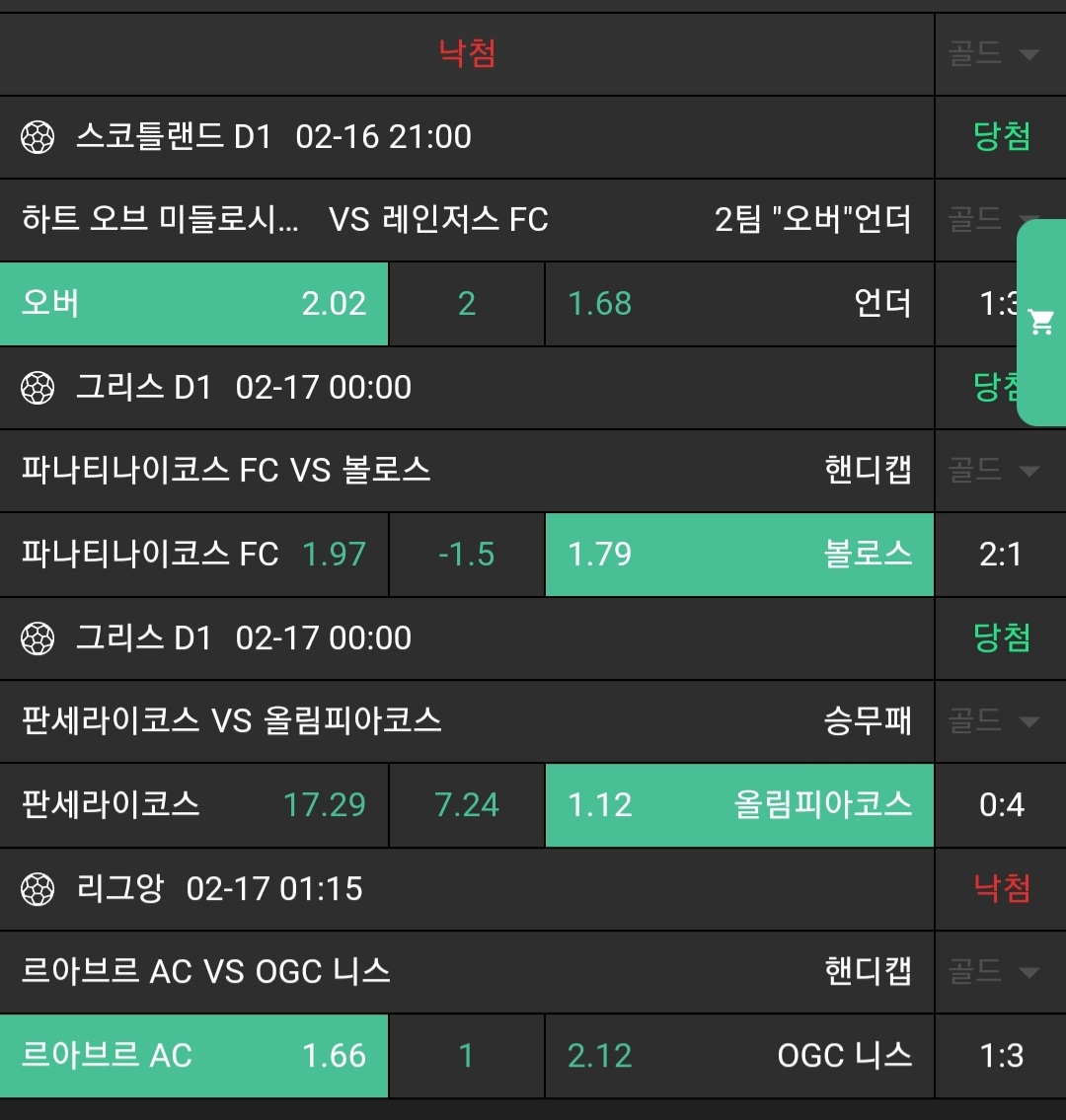Pick 파나티나이코스 FC at 1.97 odds
The image size is (1066, 1120).
(x=194, y=555)
